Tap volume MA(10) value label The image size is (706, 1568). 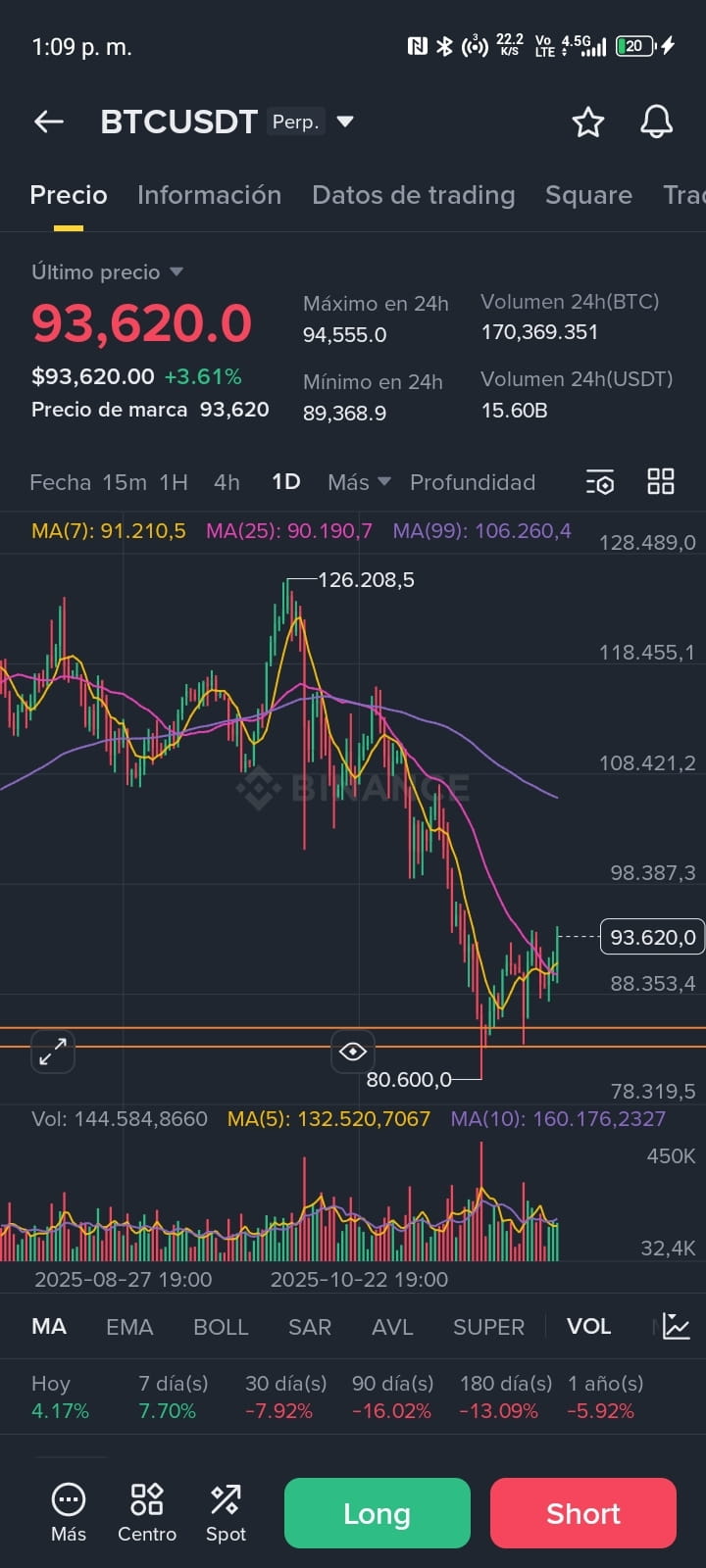[x=558, y=1119]
